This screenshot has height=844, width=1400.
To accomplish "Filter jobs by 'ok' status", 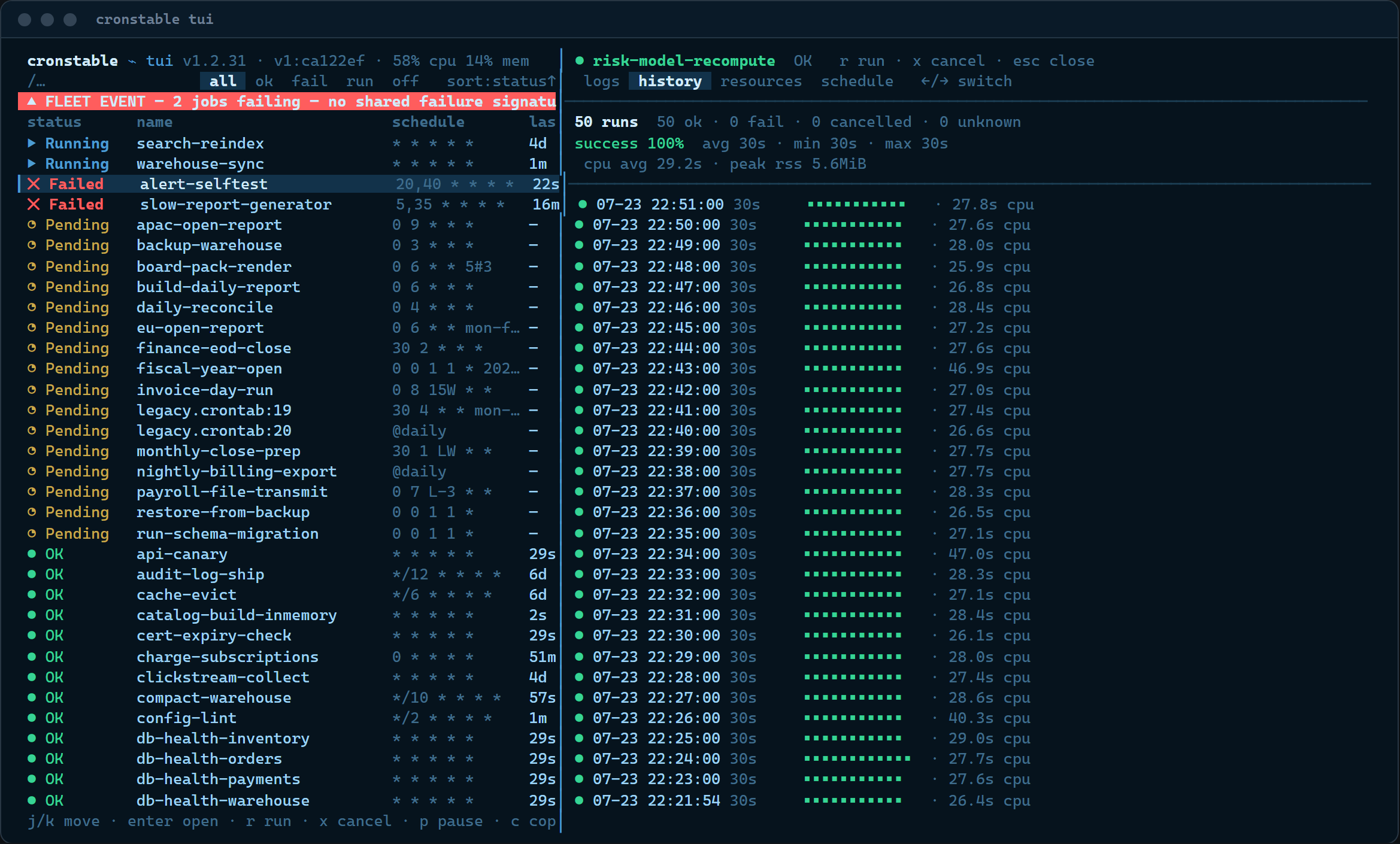I will tap(264, 81).
